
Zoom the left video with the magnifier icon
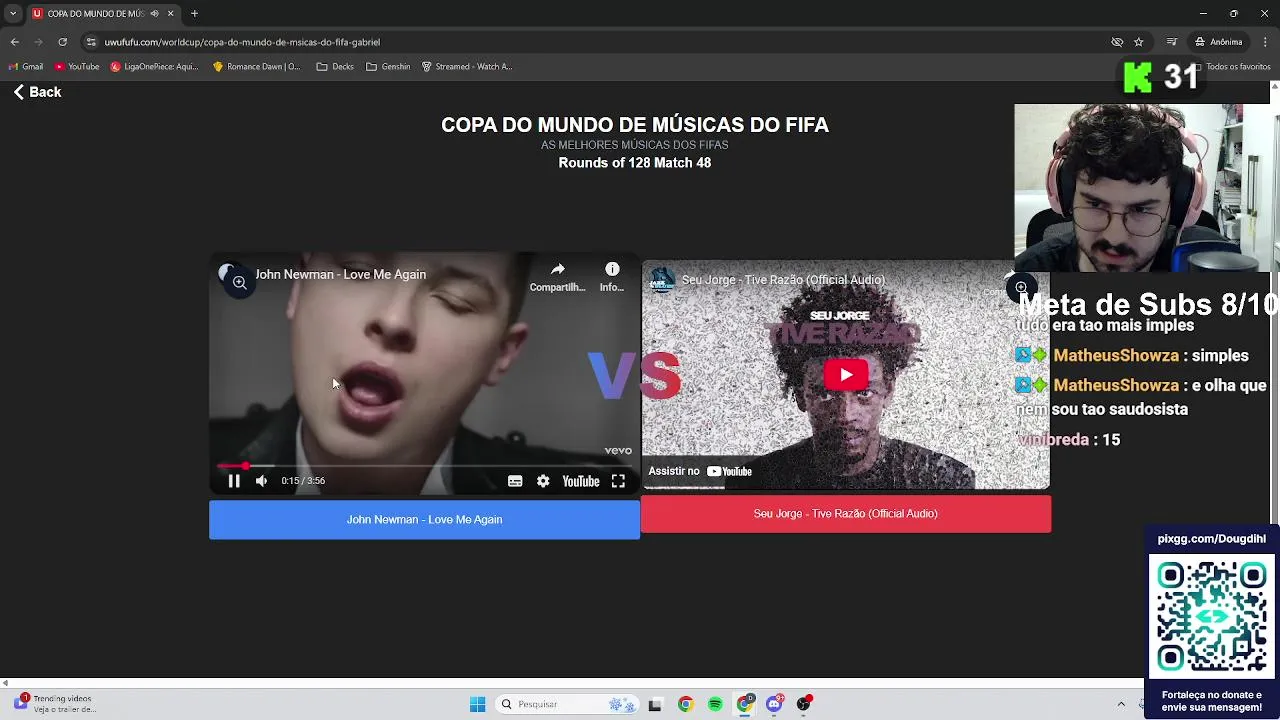239,283
